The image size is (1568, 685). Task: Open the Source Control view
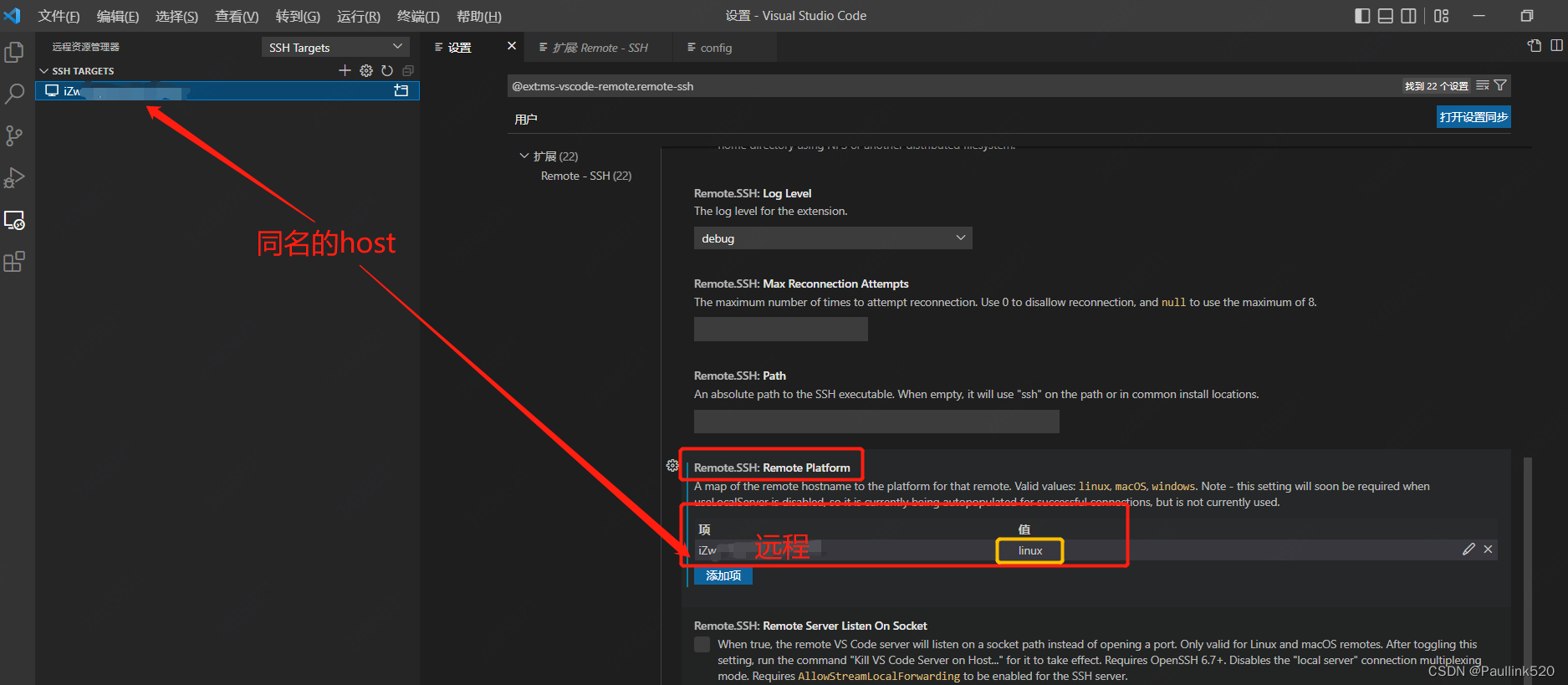coord(14,135)
